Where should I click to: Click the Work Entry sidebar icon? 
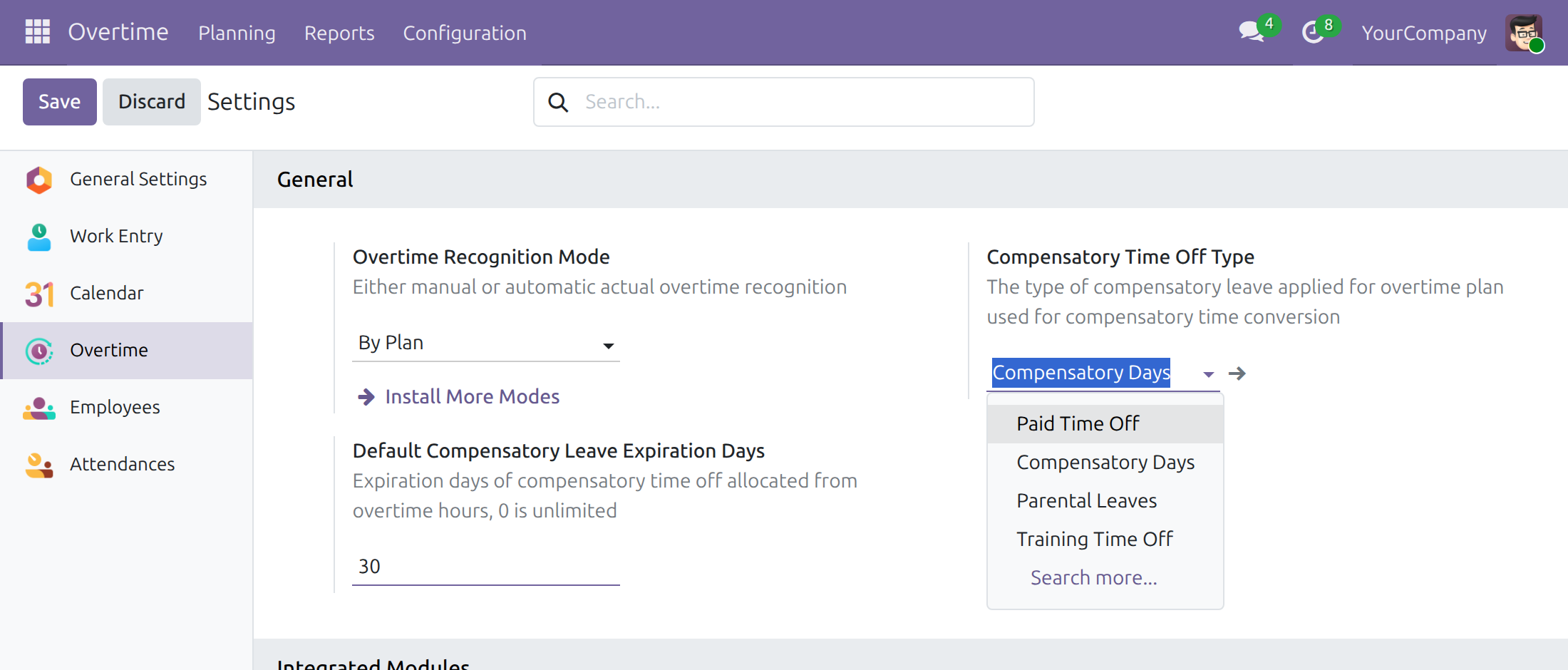pyautogui.click(x=38, y=237)
